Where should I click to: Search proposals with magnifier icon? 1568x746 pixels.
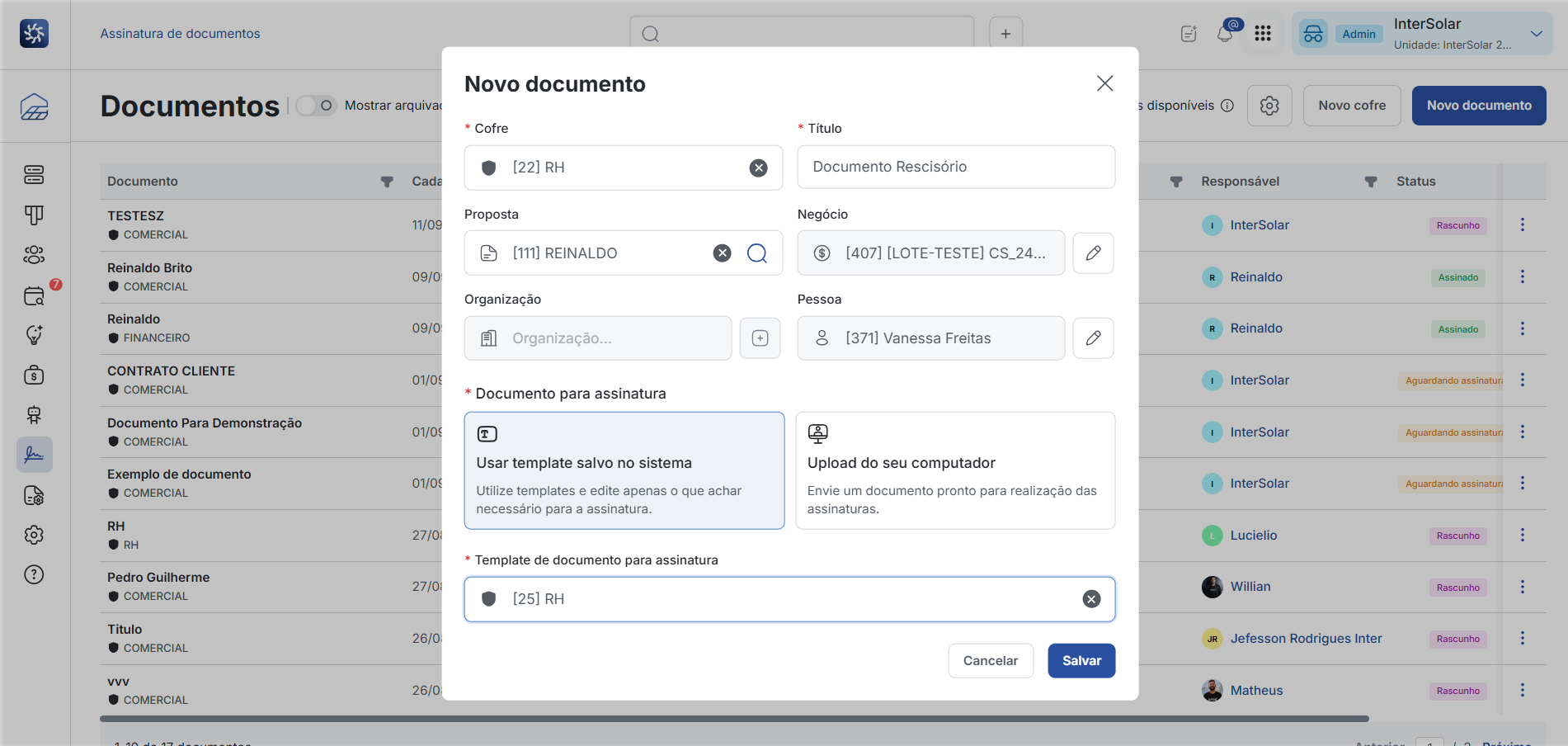756,253
